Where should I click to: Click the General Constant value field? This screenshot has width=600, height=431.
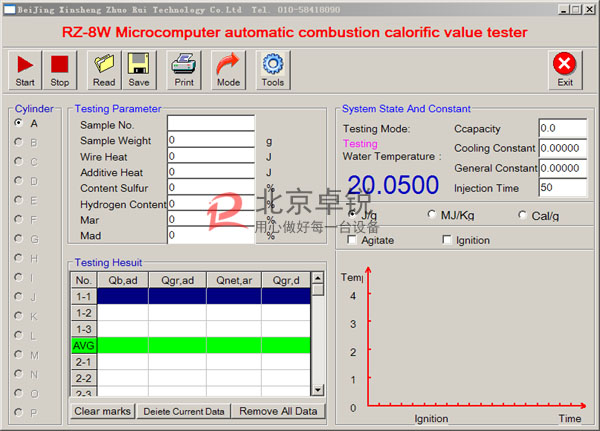click(x=562, y=168)
